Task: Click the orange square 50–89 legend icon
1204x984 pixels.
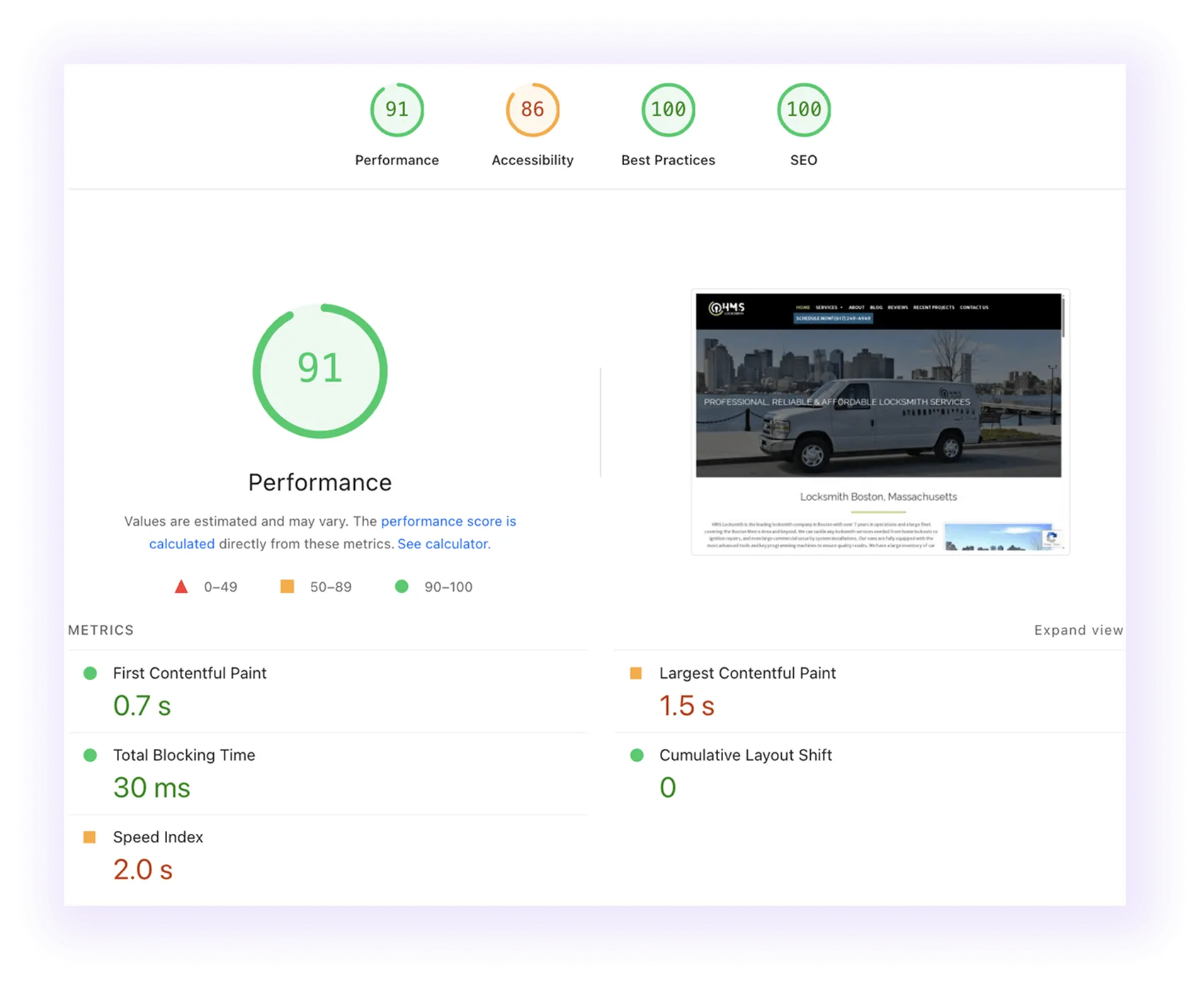Action: point(287,587)
